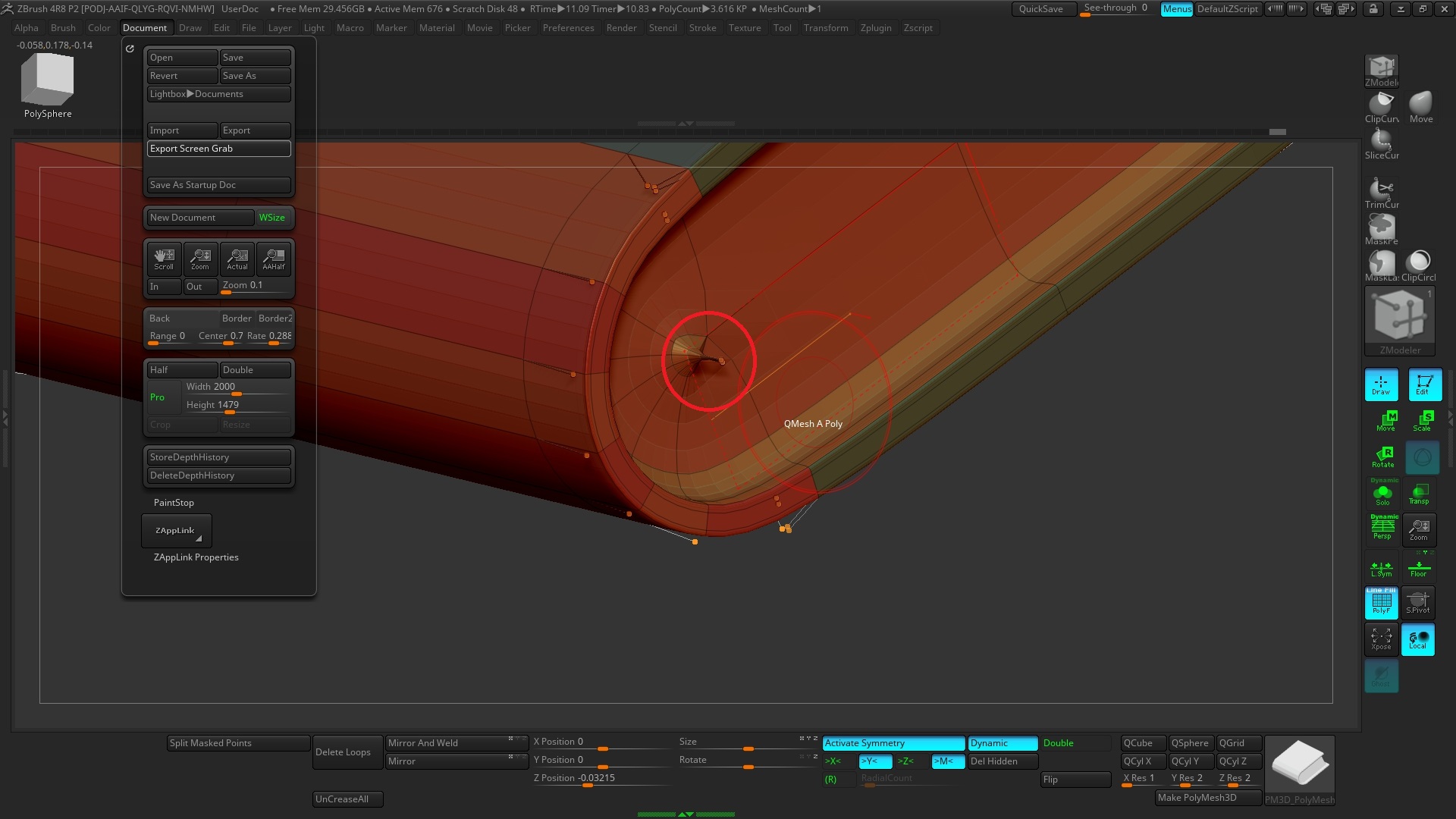Activate the Scale transform icon
Image resolution: width=1456 pixels, height=819 pixels.
coord(1422,421)
